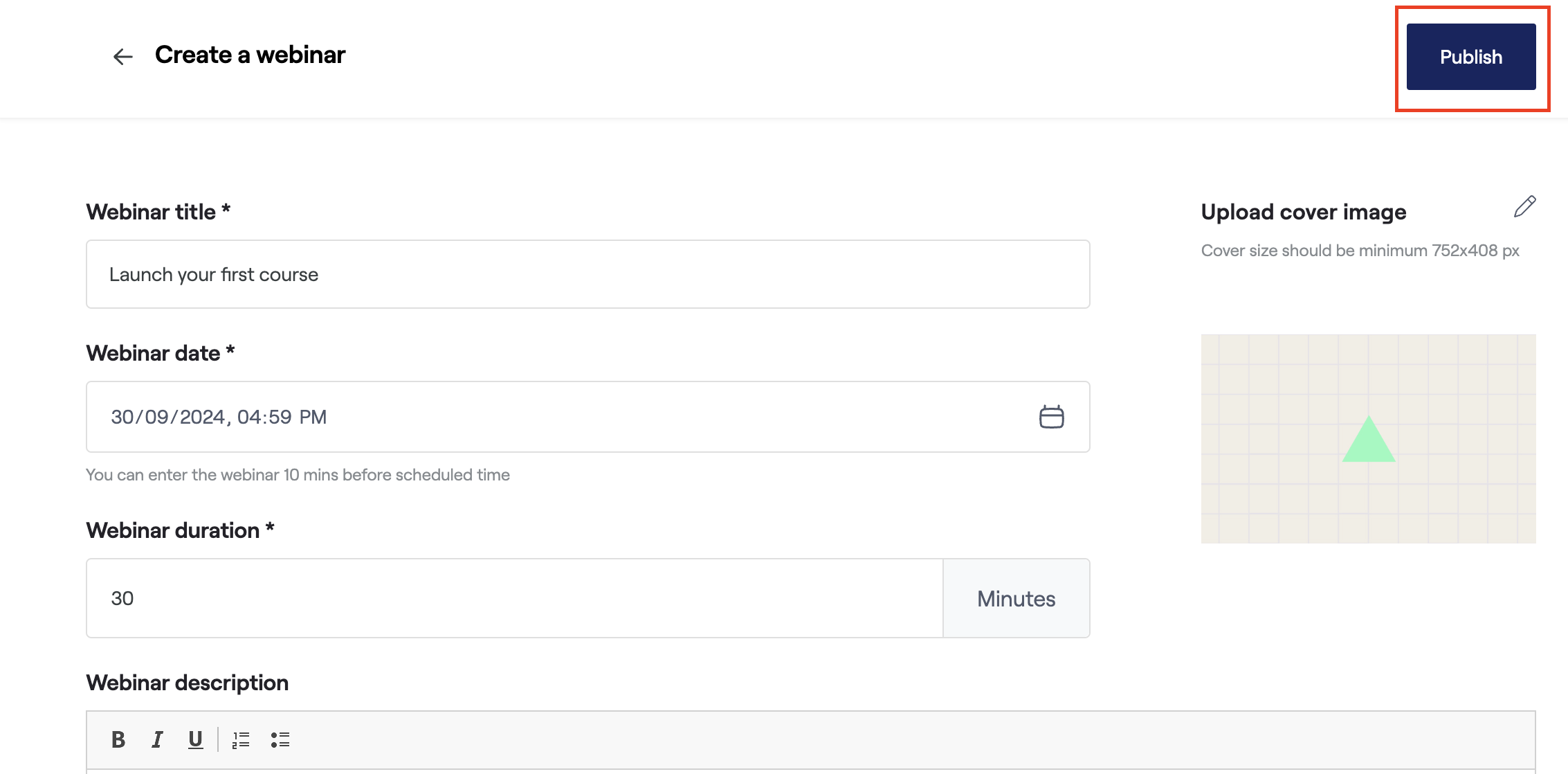Go back using the left arrow icon
The width and height of the screenshot is (1568, 774).
(x=122, y=57)
